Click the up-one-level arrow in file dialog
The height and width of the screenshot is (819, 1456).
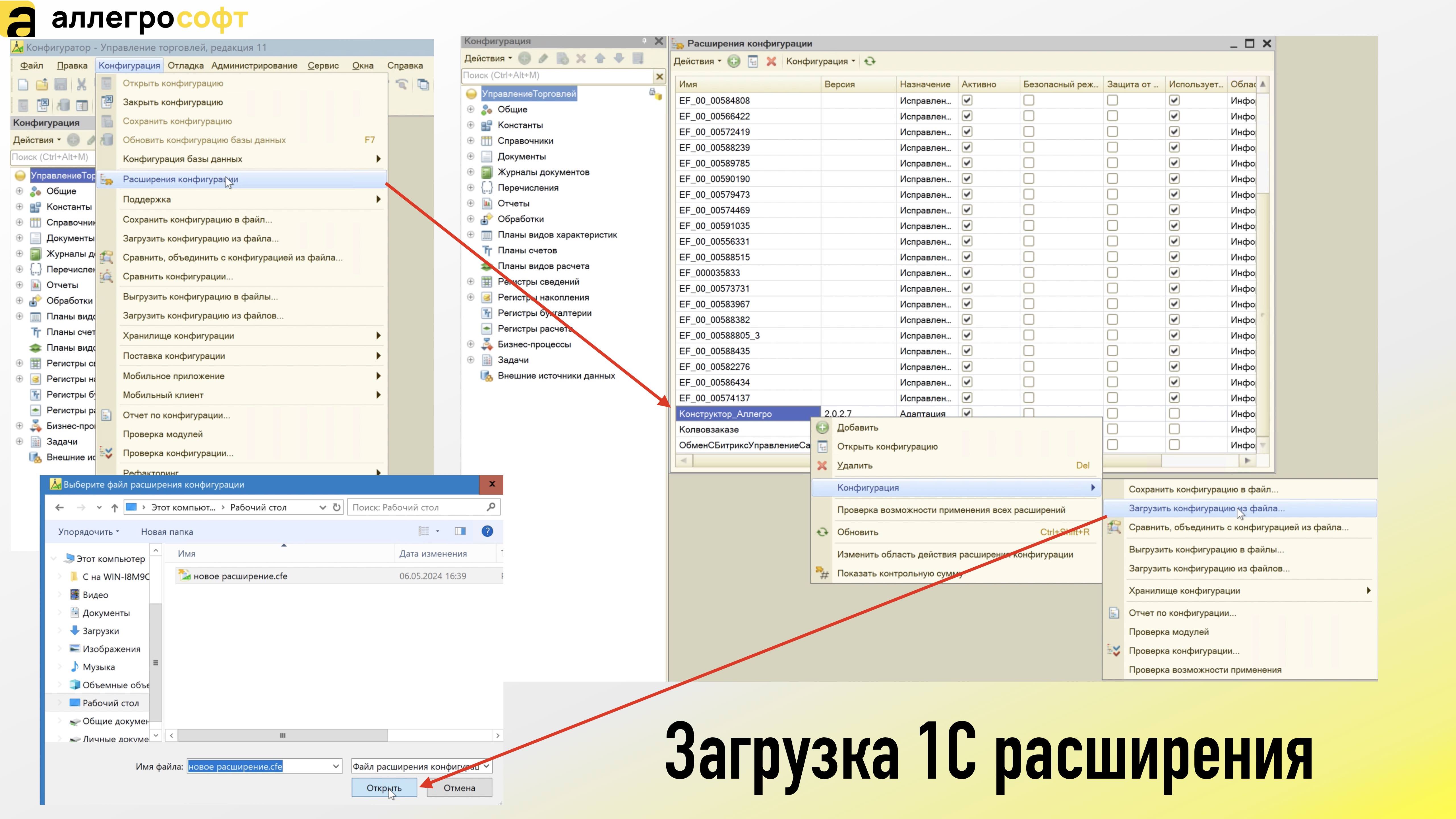point(115,508)
